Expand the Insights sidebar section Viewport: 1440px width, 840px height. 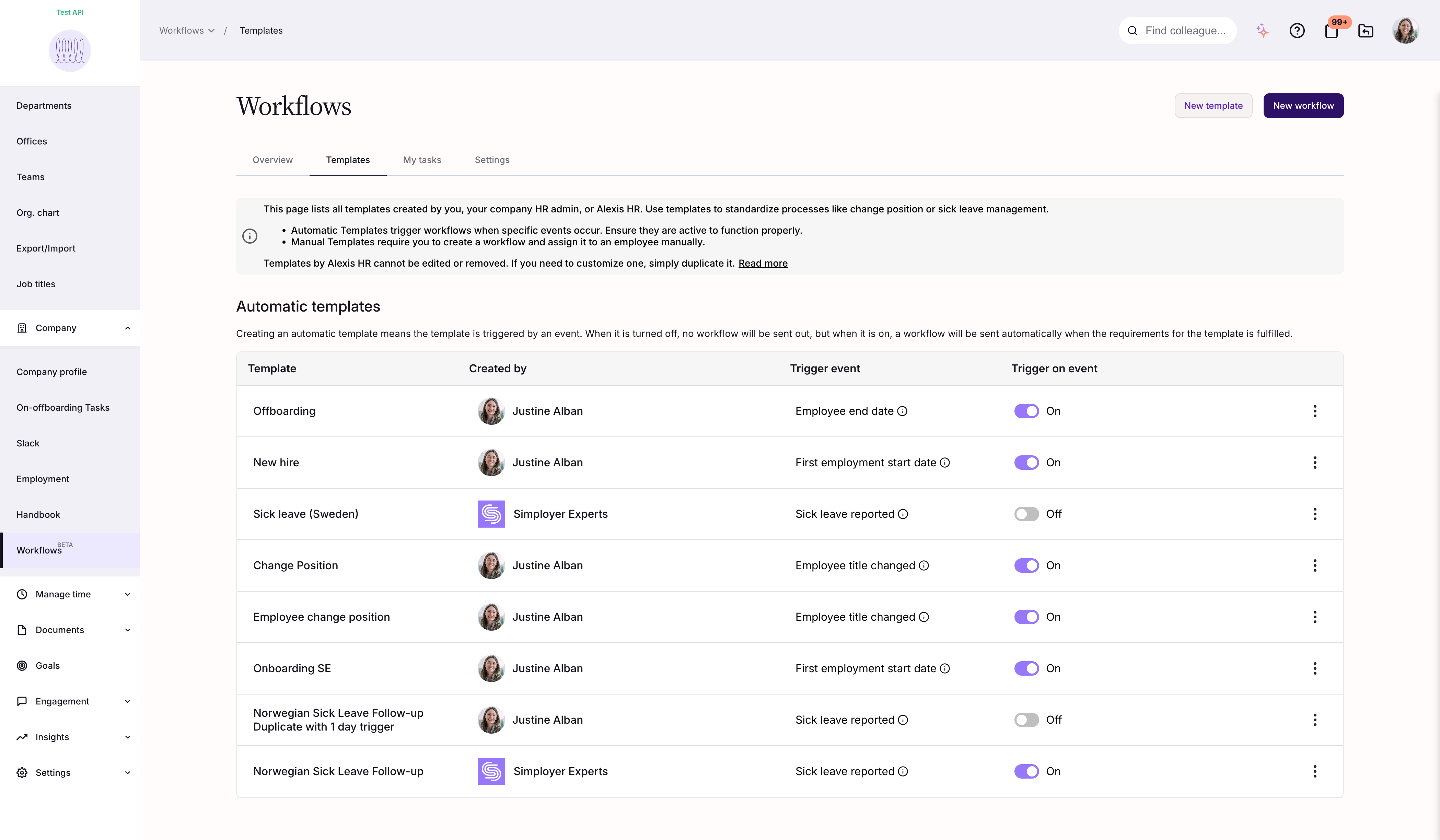point(127,737)
